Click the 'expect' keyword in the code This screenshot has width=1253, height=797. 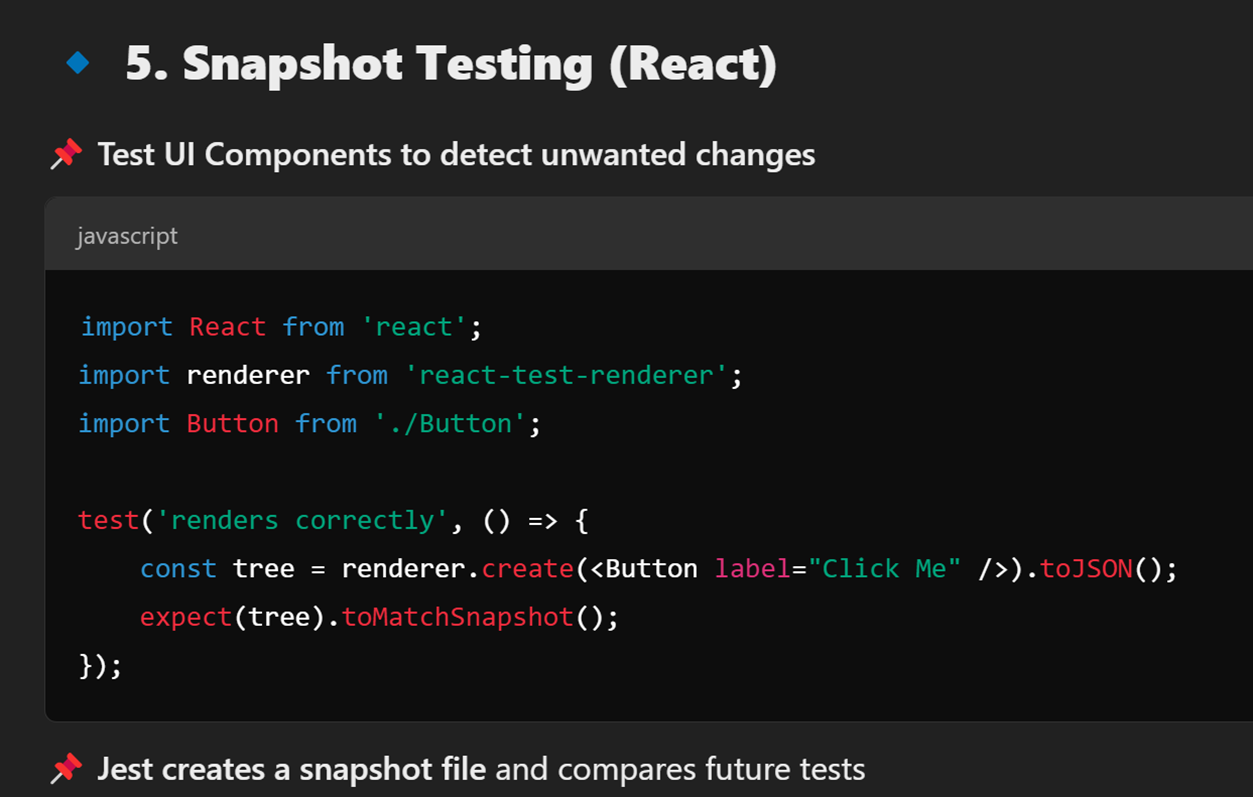(x=186, y=617)
